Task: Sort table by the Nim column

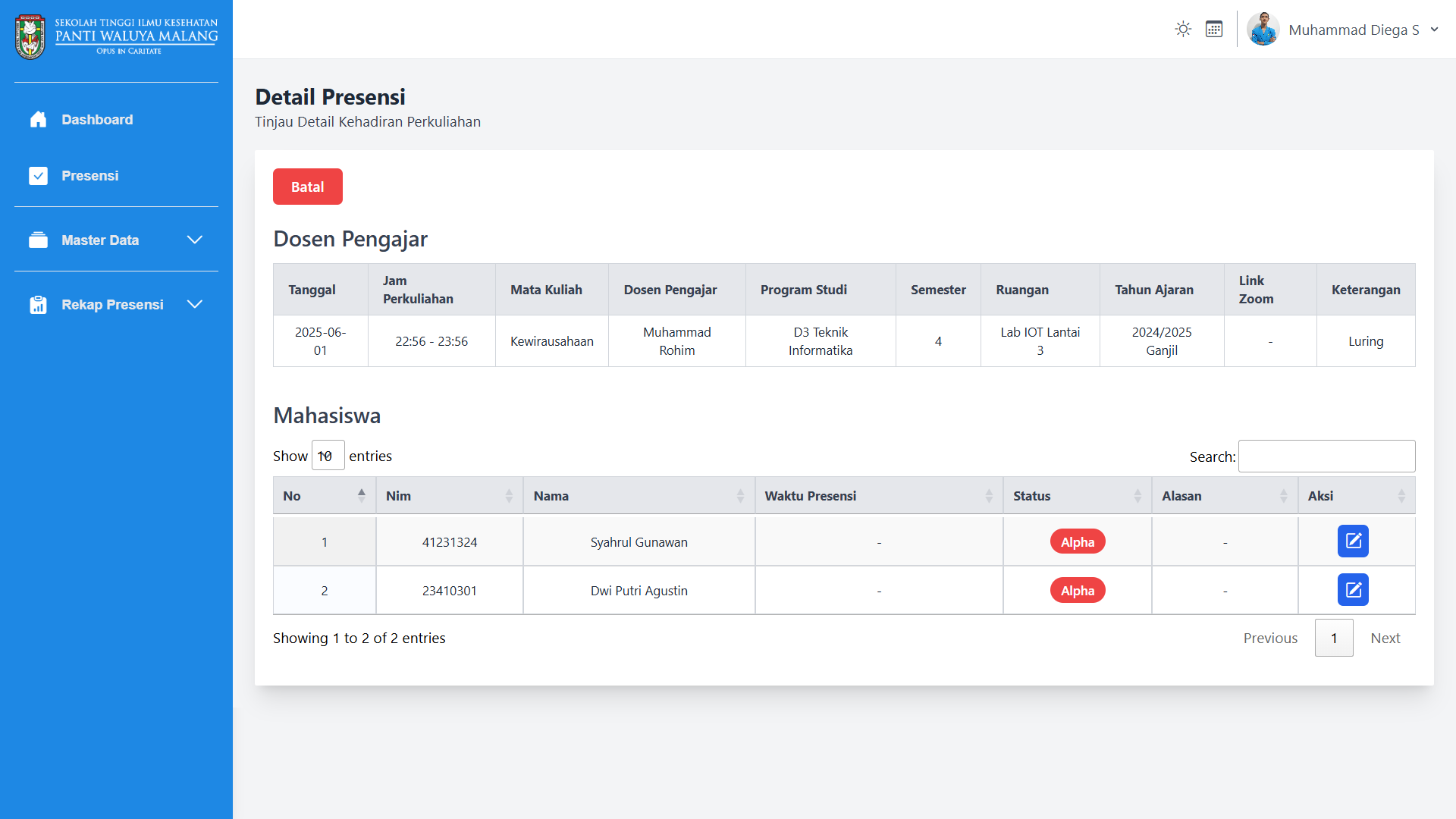Action: point(449,496)
